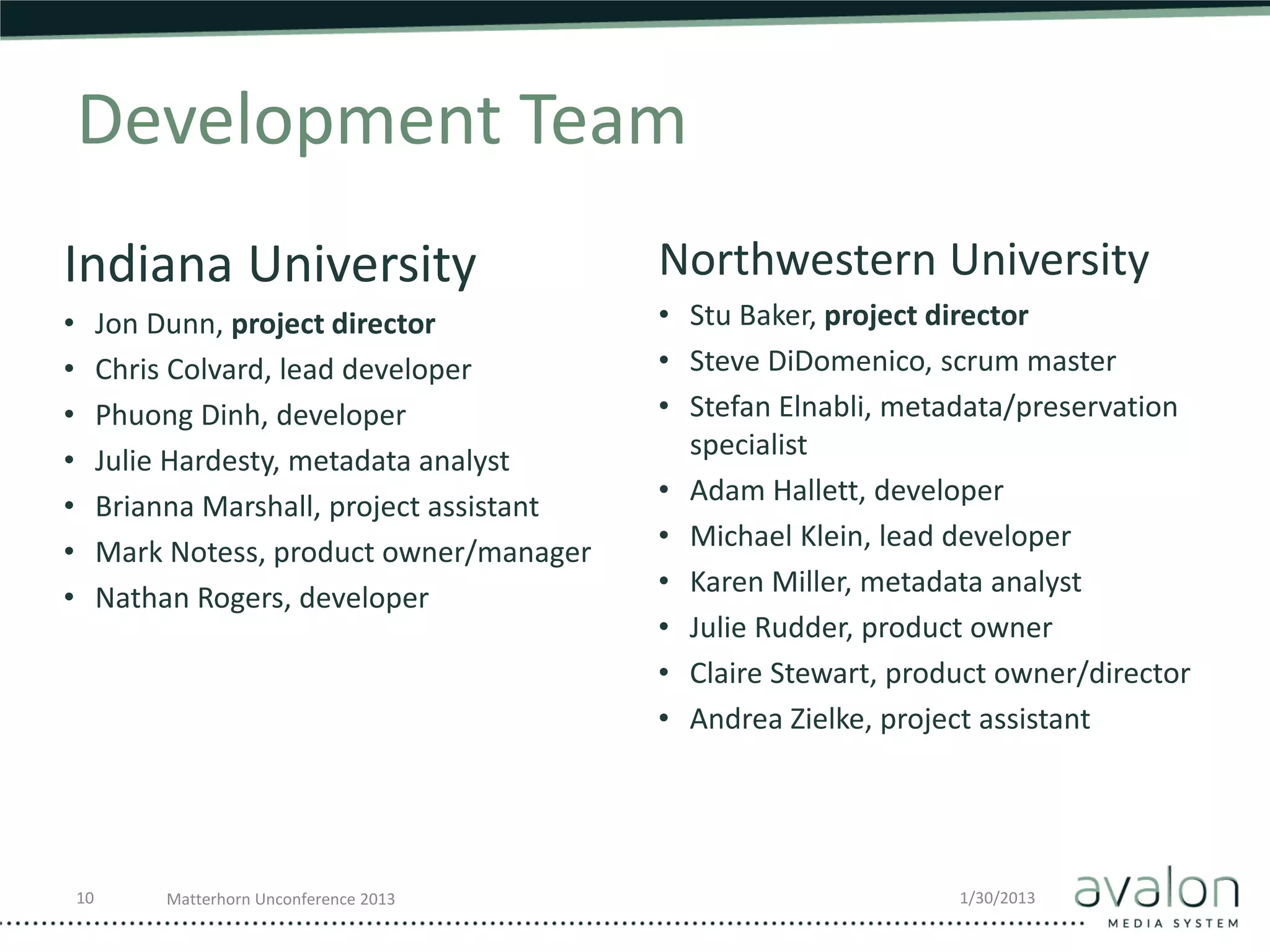This screenshot has height=952, width=1270.
Task: Select 'Steve DiDomenico, scrum master' line
Action: [x=903, y=361]
